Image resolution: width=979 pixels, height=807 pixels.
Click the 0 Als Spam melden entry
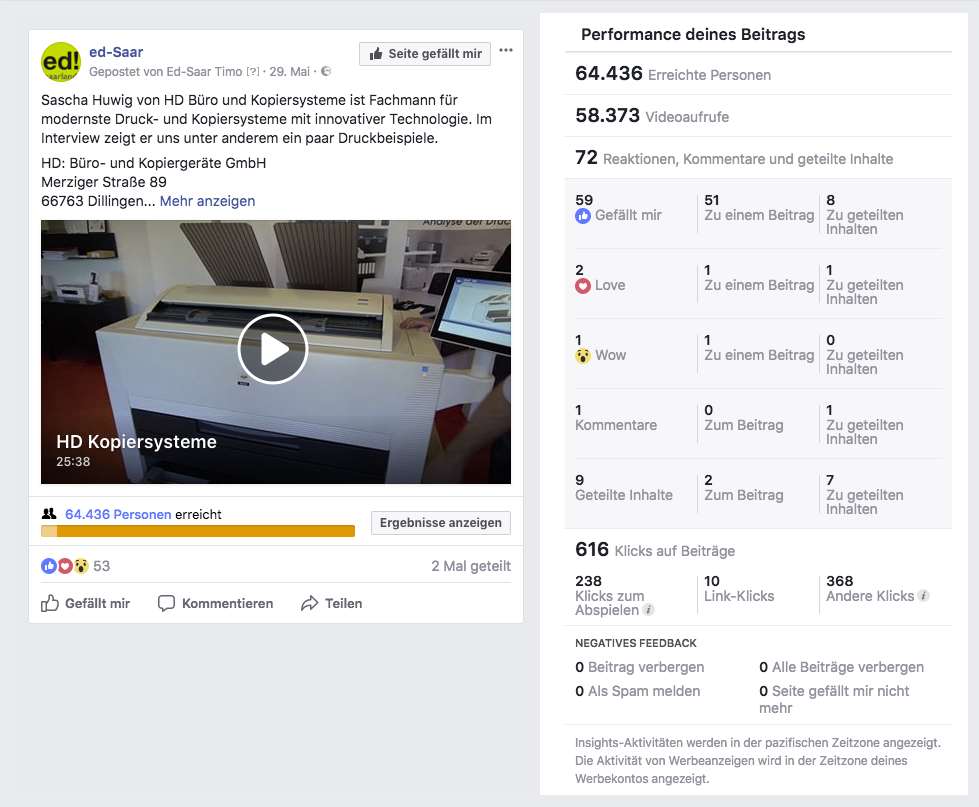coord(637,691)
